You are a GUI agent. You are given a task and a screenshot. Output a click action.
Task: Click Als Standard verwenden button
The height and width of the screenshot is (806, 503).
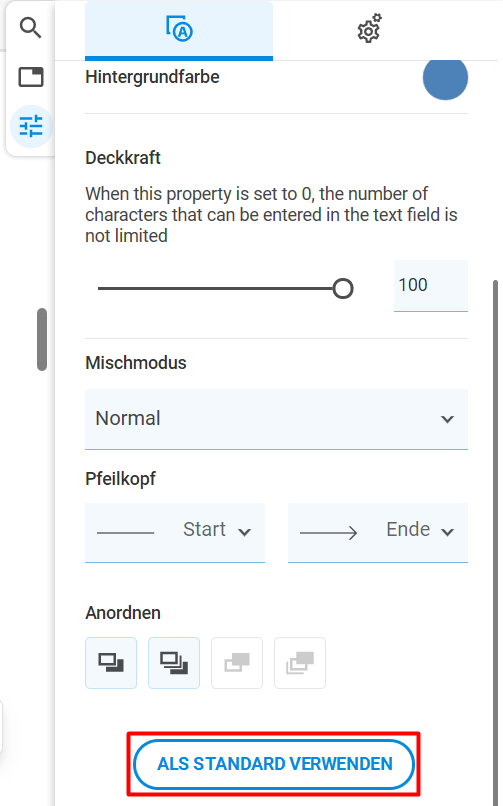[274, 764]
